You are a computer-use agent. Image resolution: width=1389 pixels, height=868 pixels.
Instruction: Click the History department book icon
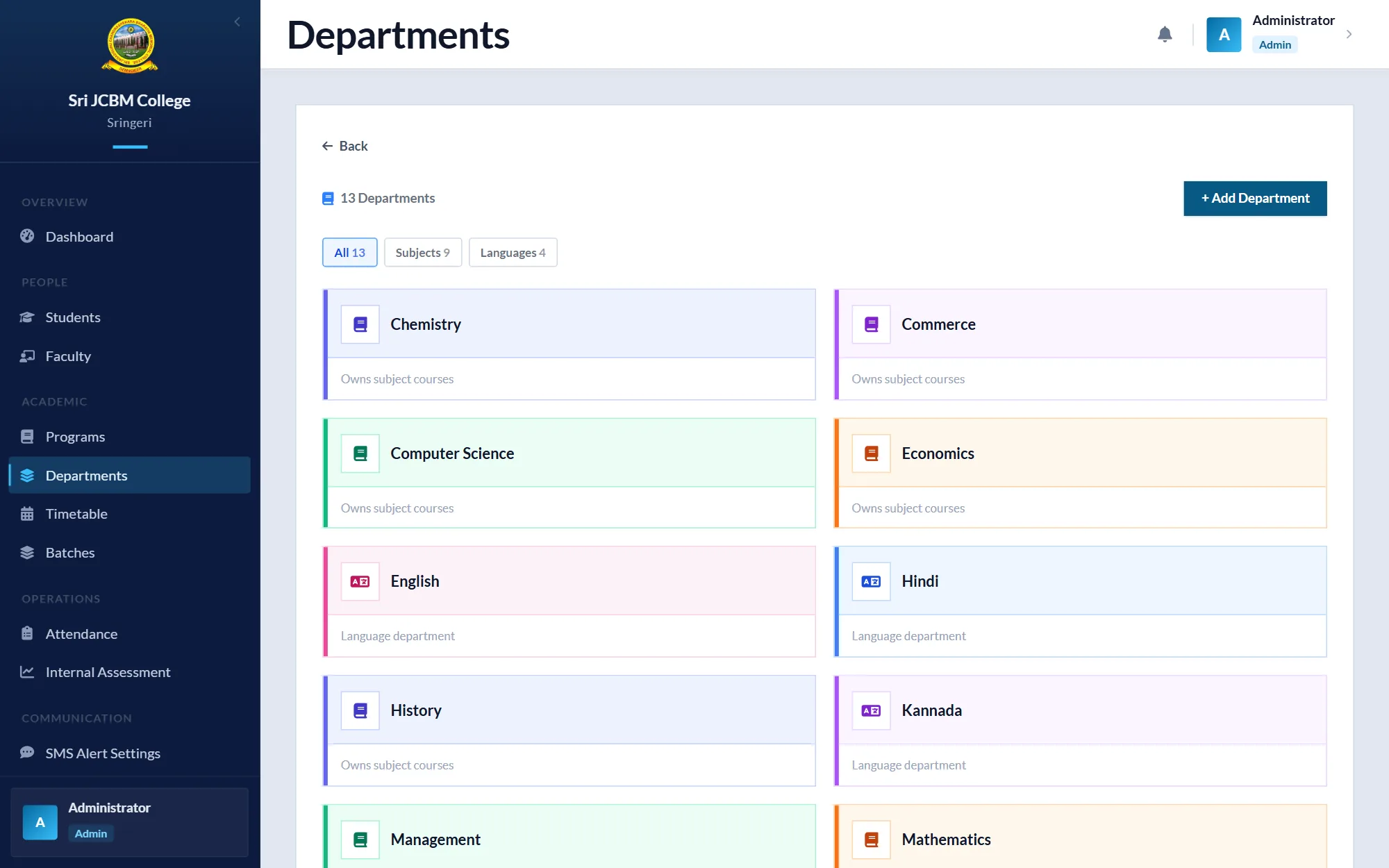click(x=360, y=710)
